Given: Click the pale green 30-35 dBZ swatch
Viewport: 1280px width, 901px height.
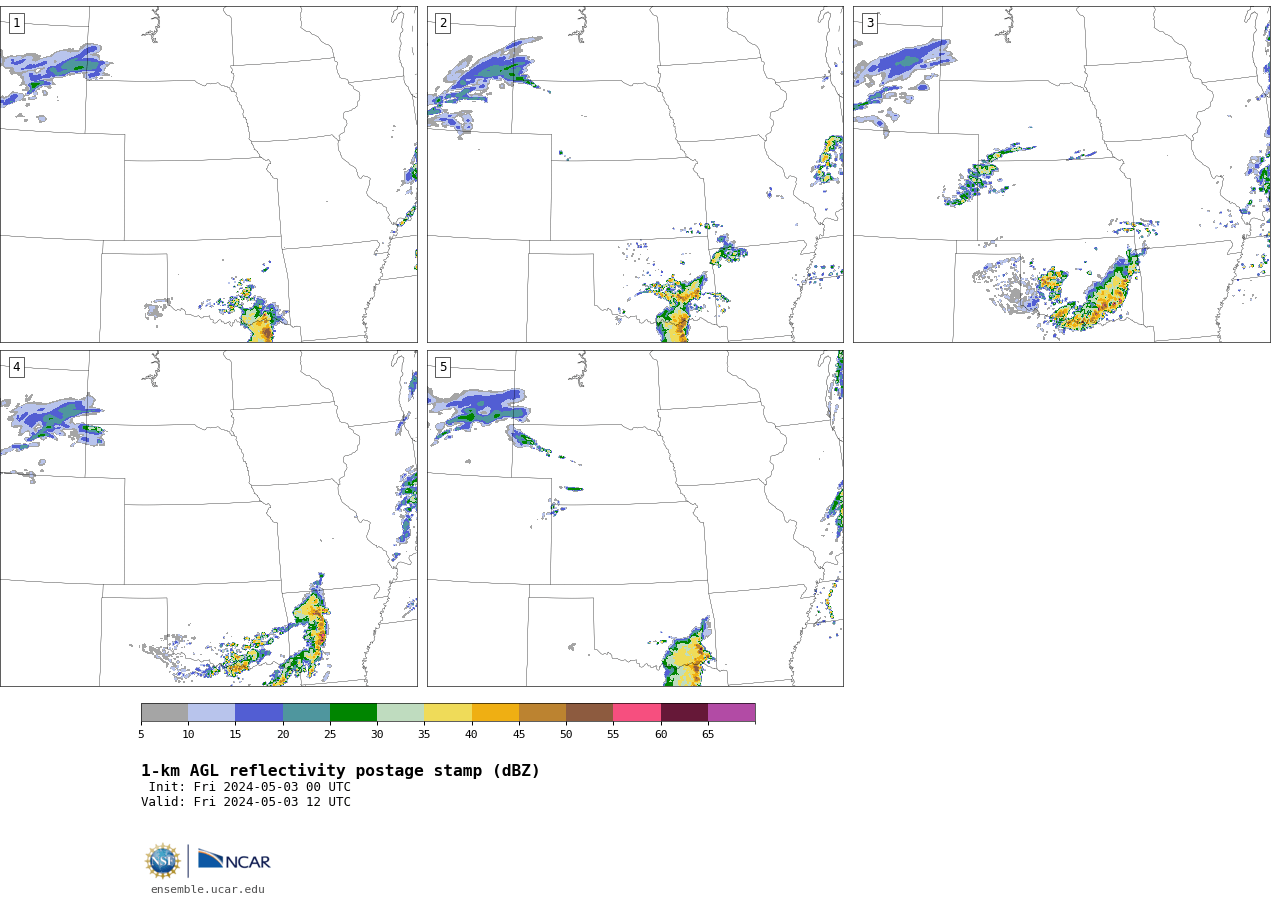Looking at the screenshot, I should pos(400,713).
